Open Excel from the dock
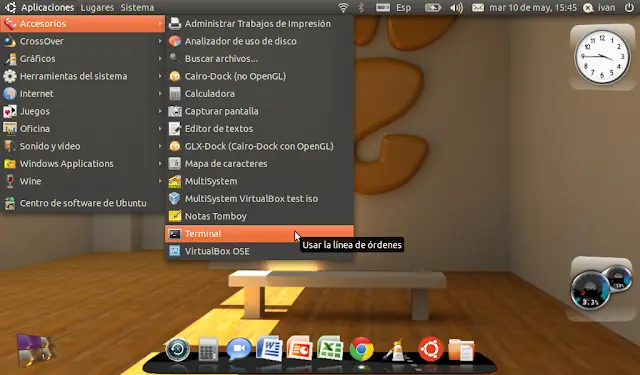640x375 pixels. (x=330, y=348)
